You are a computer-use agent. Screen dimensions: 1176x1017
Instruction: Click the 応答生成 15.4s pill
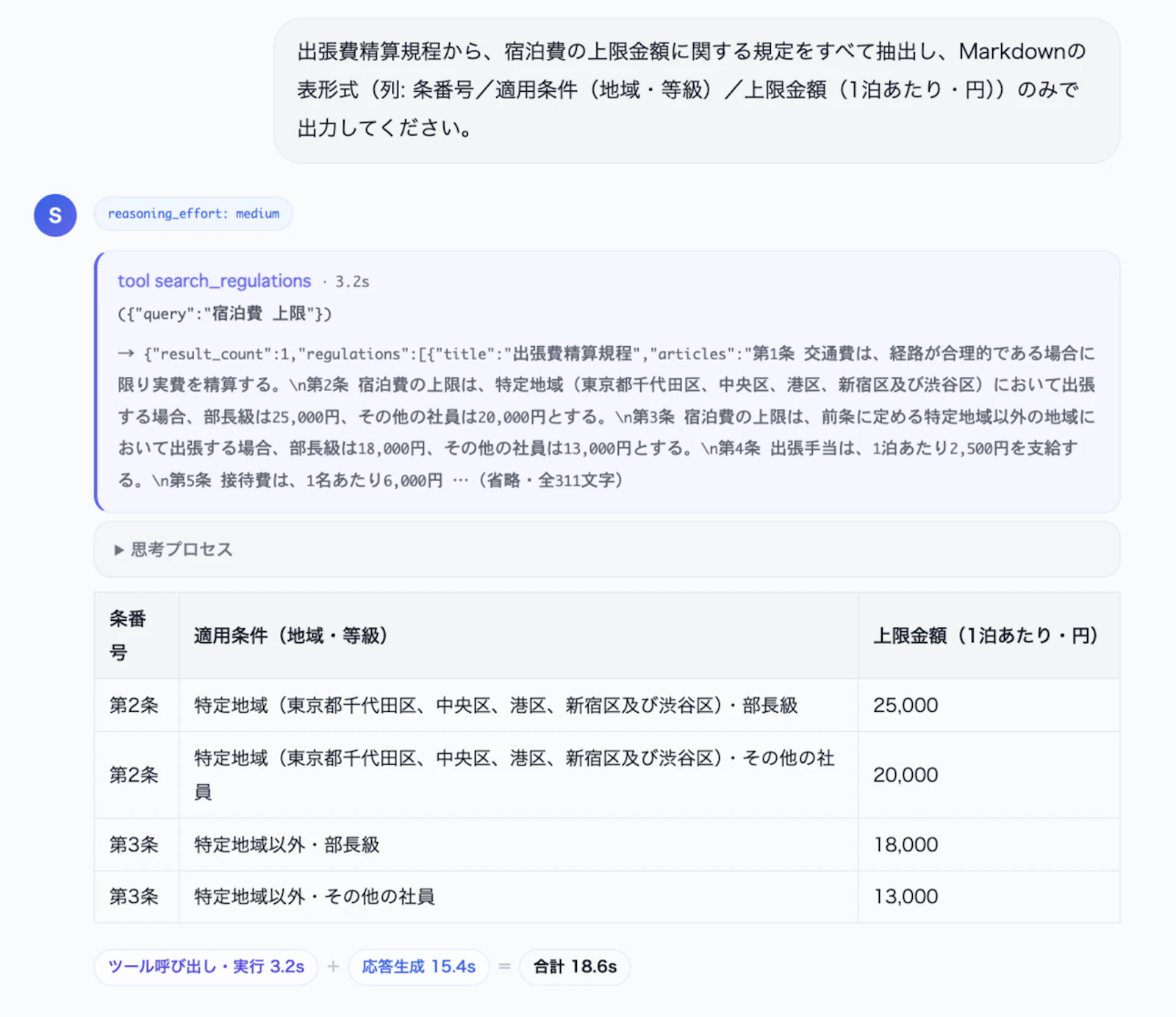coord(419,966)
